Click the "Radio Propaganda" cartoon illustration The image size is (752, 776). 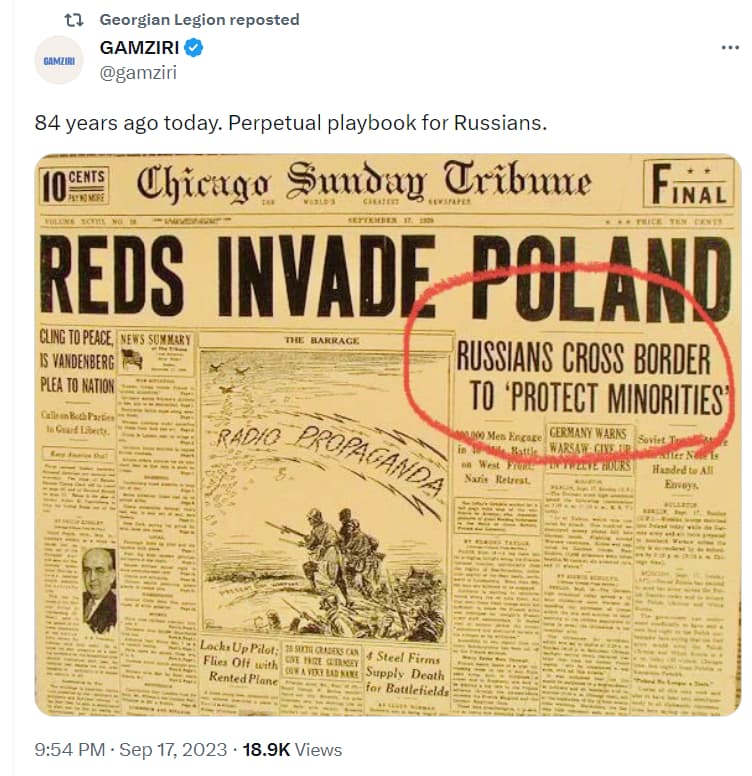(325, 496)
